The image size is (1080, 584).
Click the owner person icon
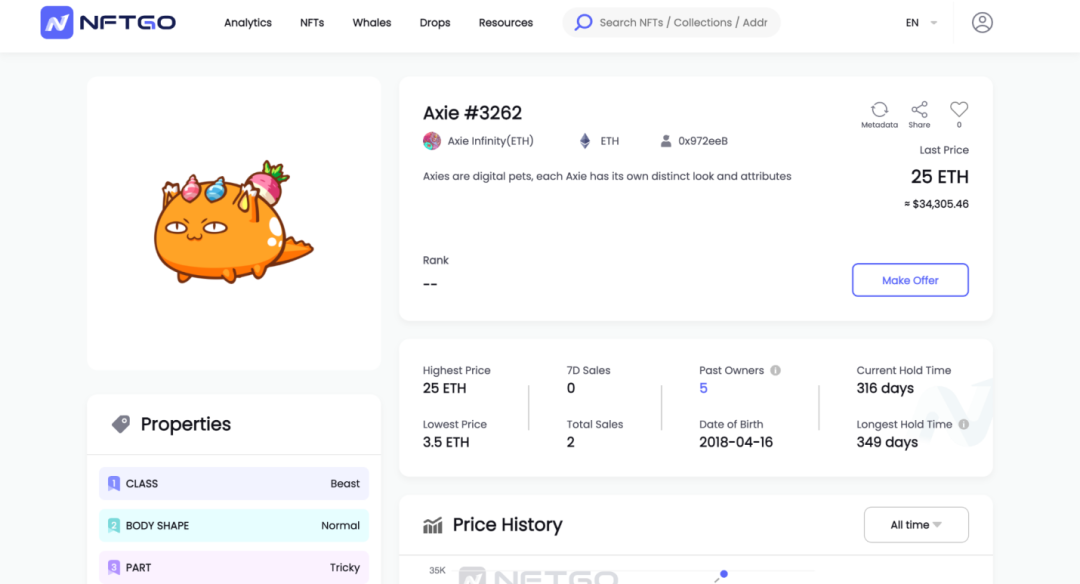[666, 141]
